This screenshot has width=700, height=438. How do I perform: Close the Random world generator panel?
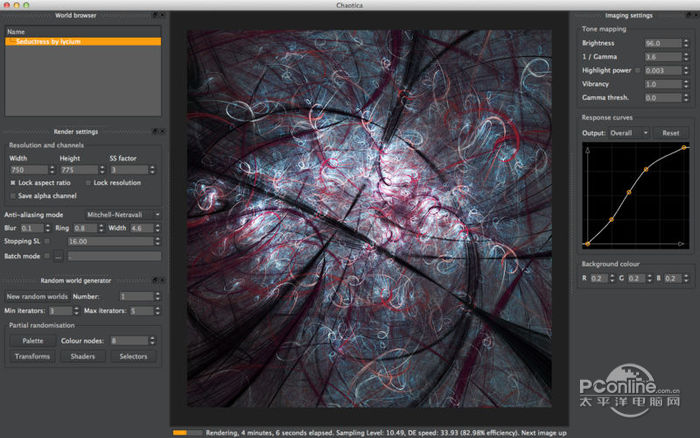tap(161, 281)
